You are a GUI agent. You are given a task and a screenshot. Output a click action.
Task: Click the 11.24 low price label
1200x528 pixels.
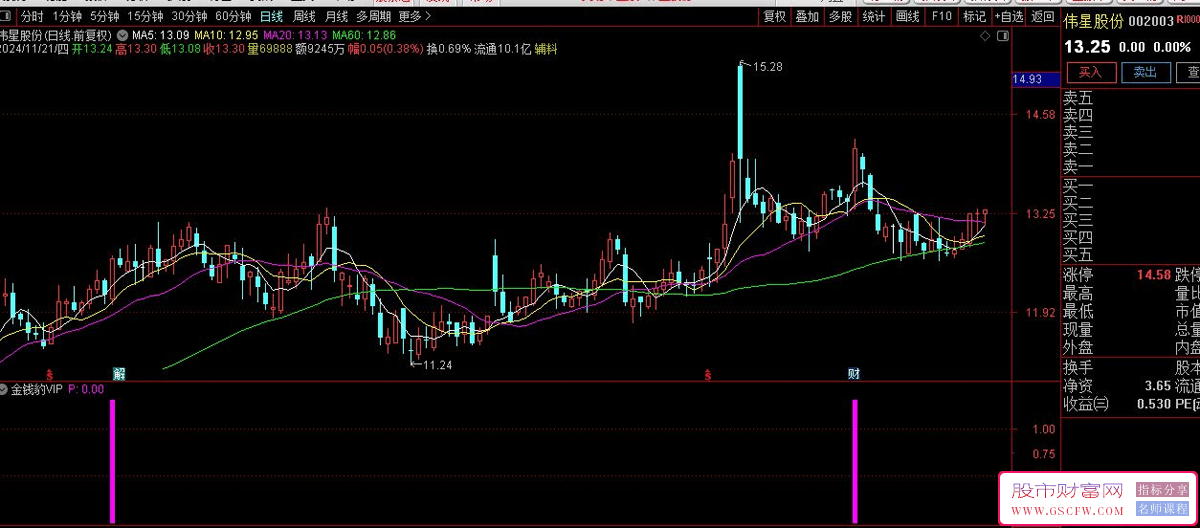[x=437, y=365]
